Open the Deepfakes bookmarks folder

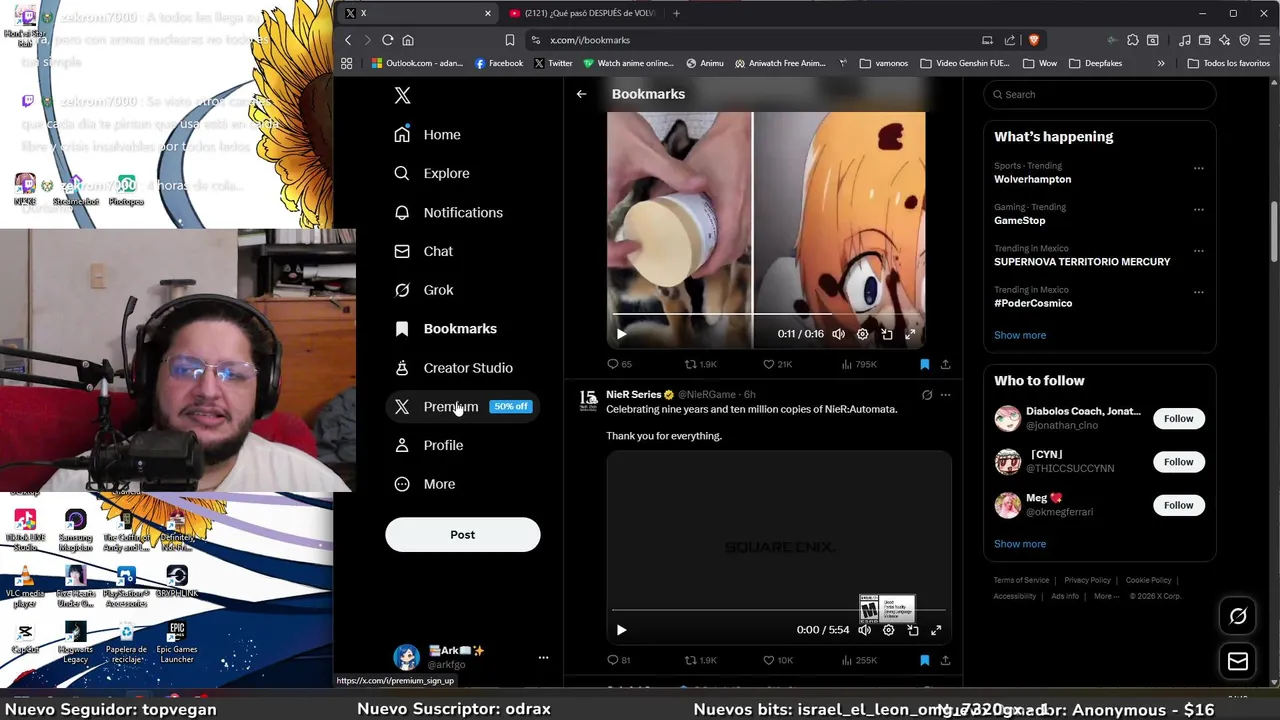[x=1095, y=63]
